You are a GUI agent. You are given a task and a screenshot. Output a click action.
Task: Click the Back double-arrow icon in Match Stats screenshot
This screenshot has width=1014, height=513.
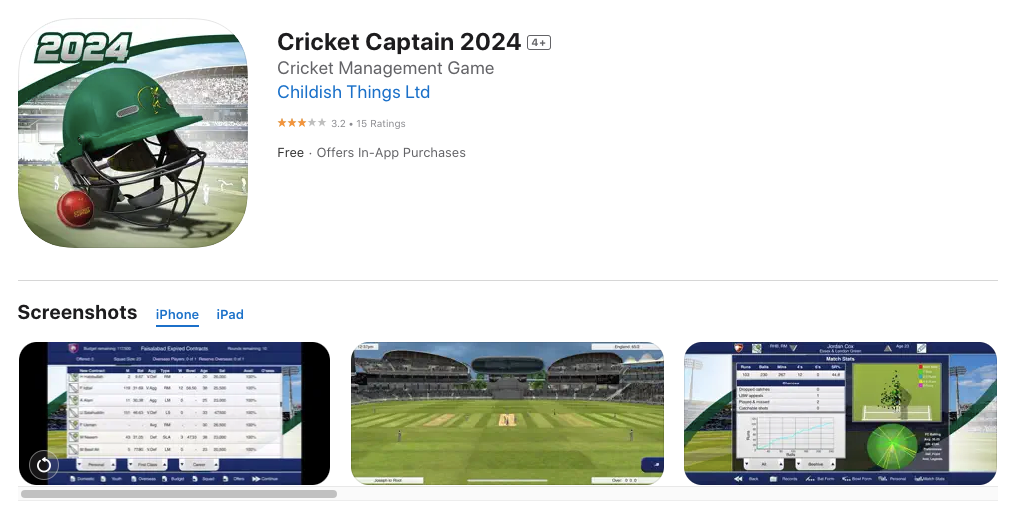(x=738, y=479)
